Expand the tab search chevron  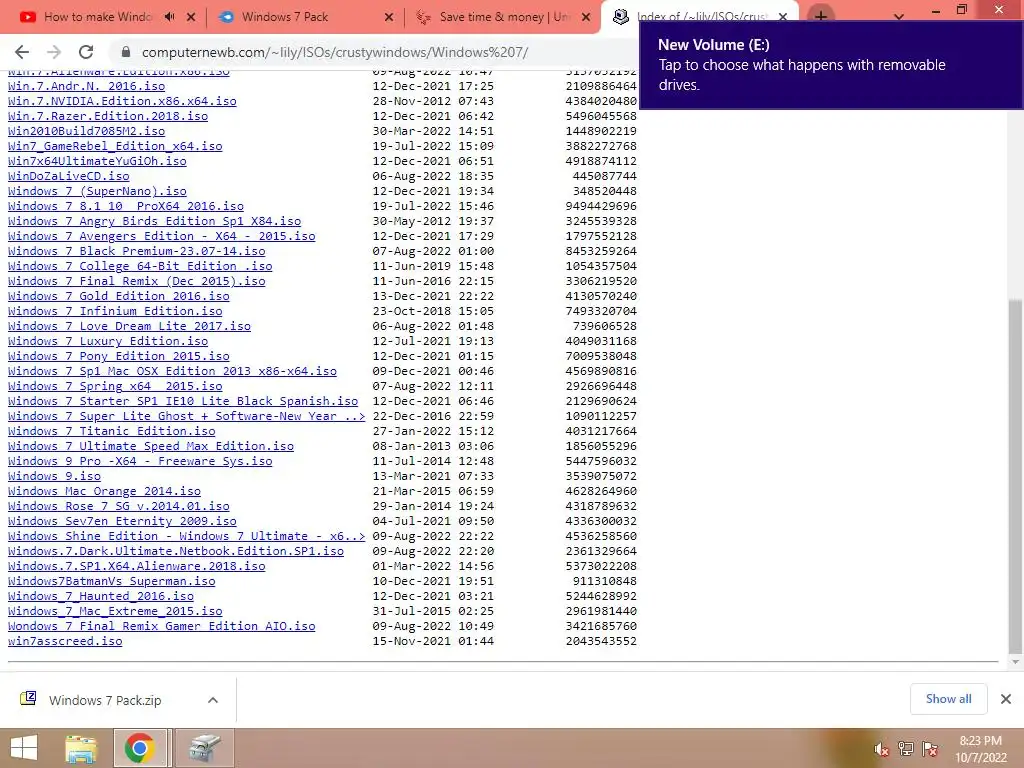coord(899,16)
